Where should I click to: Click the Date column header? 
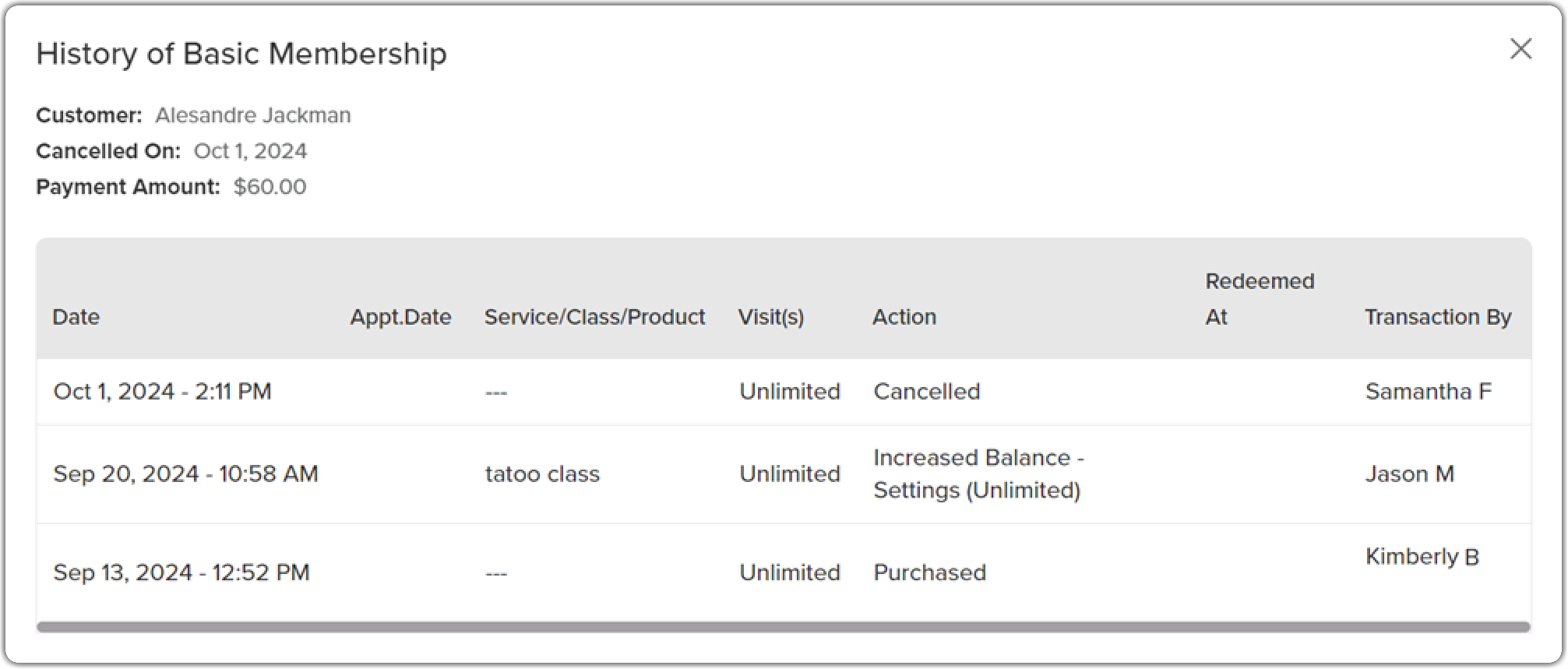click(76, 317)
